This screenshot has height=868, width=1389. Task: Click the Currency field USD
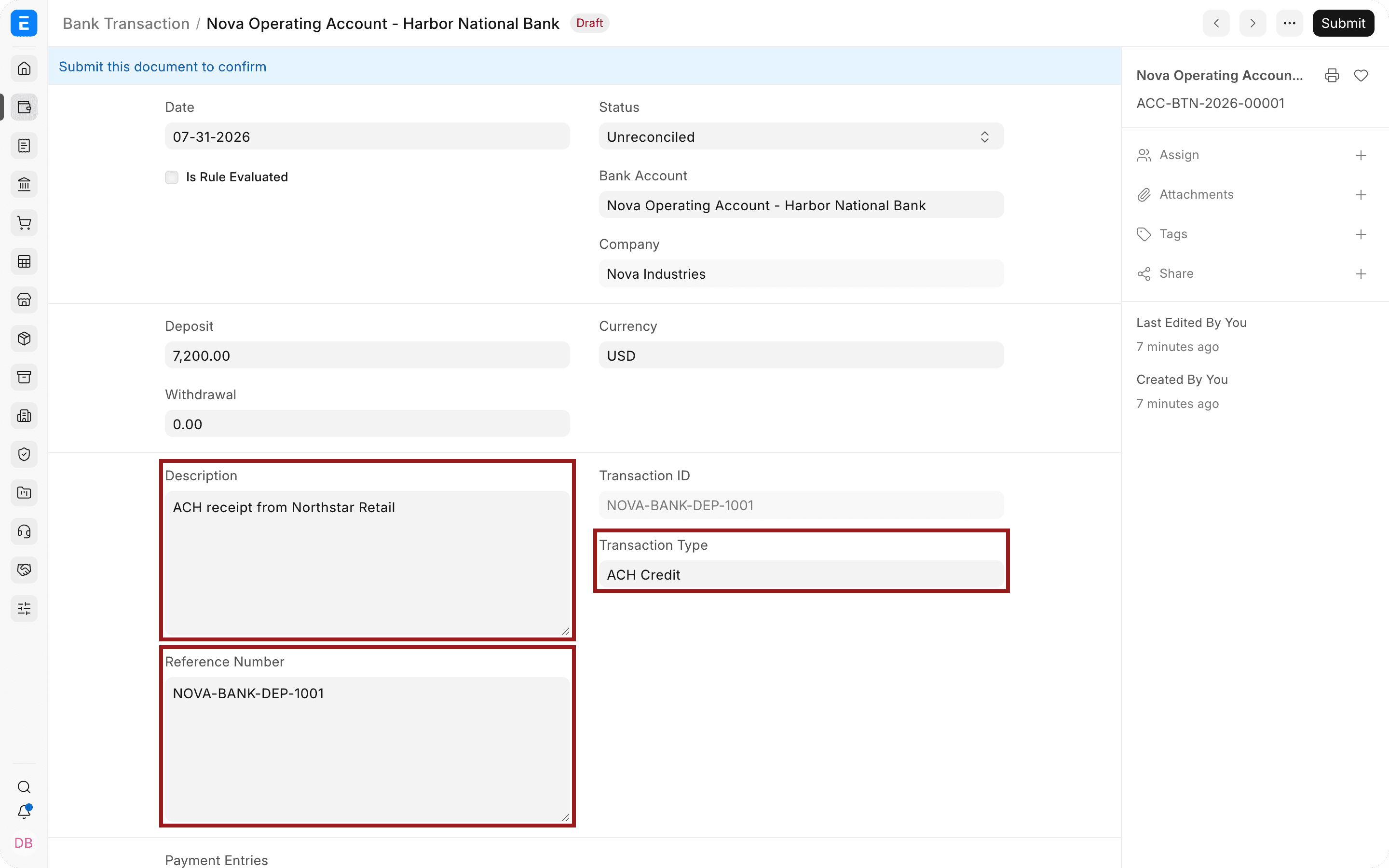pyautogui.click(x=801, y=355)
